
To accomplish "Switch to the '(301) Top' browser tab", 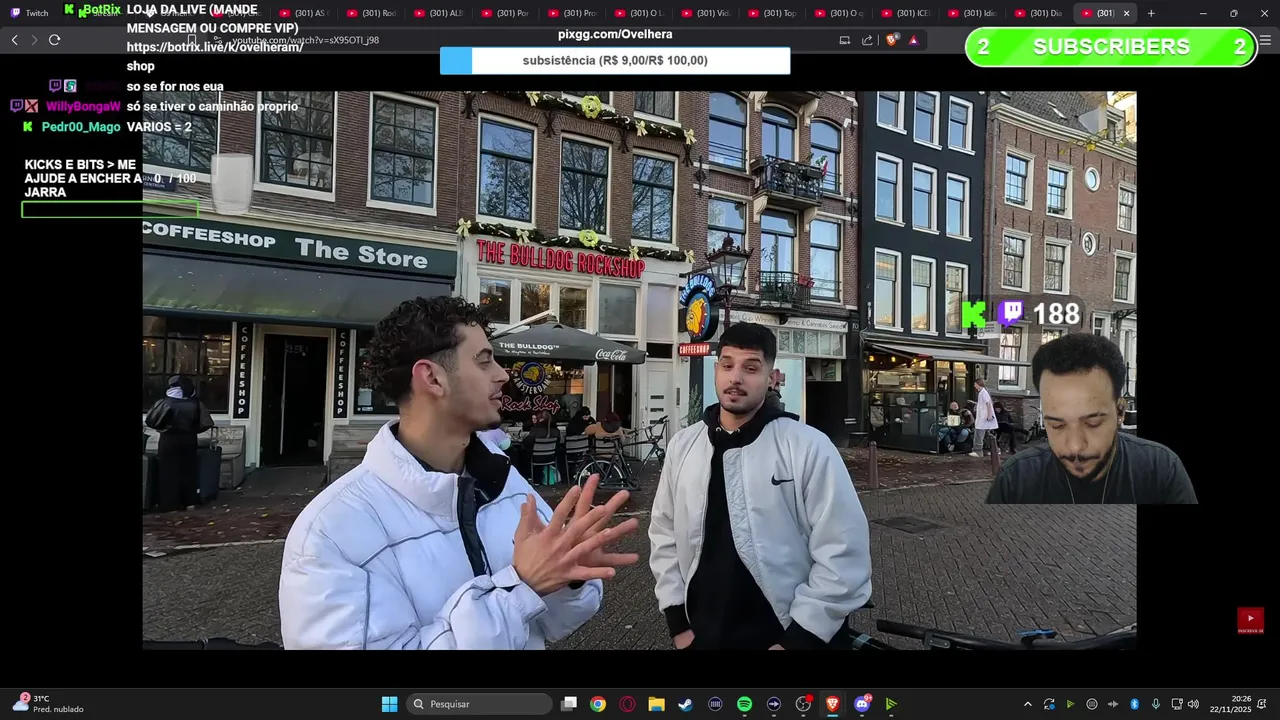I will 773,13.
